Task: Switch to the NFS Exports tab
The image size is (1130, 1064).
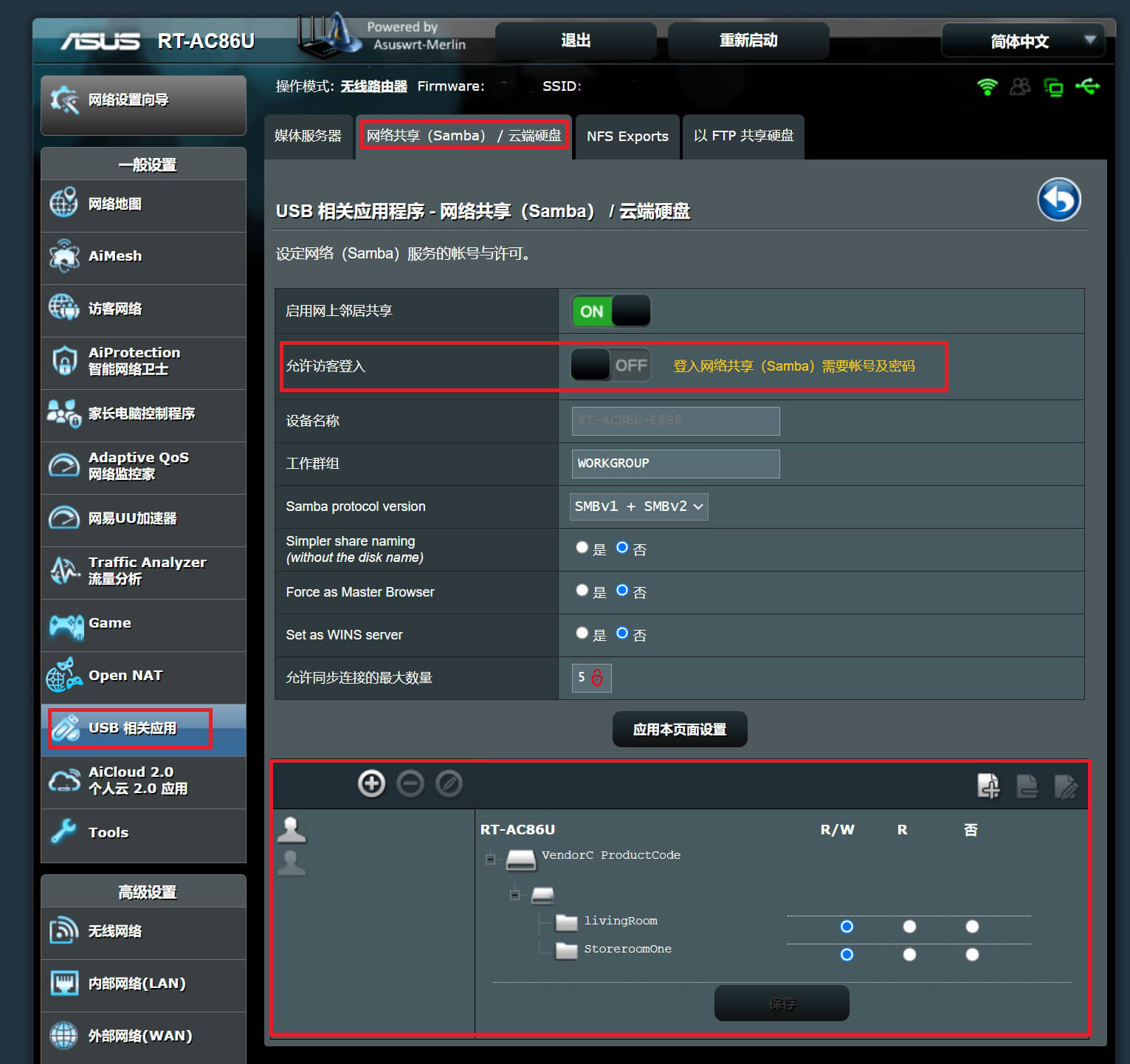Action: (x=627, y=137)
